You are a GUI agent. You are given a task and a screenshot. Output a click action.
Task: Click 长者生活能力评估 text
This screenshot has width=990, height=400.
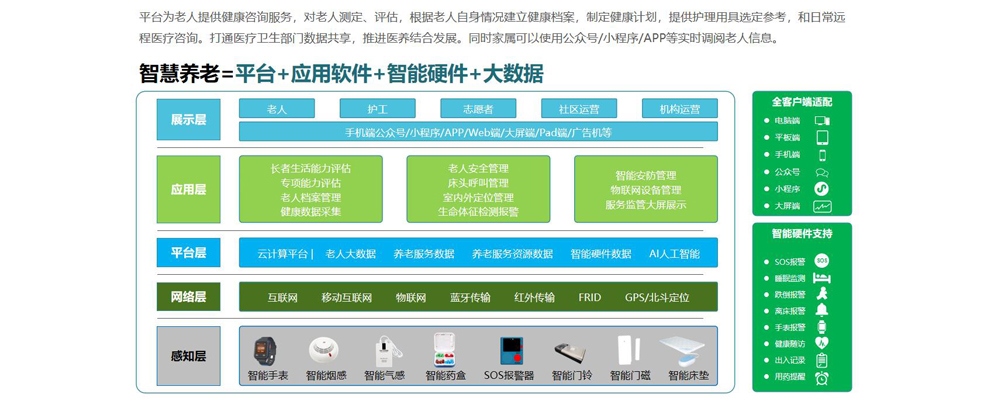311,168
